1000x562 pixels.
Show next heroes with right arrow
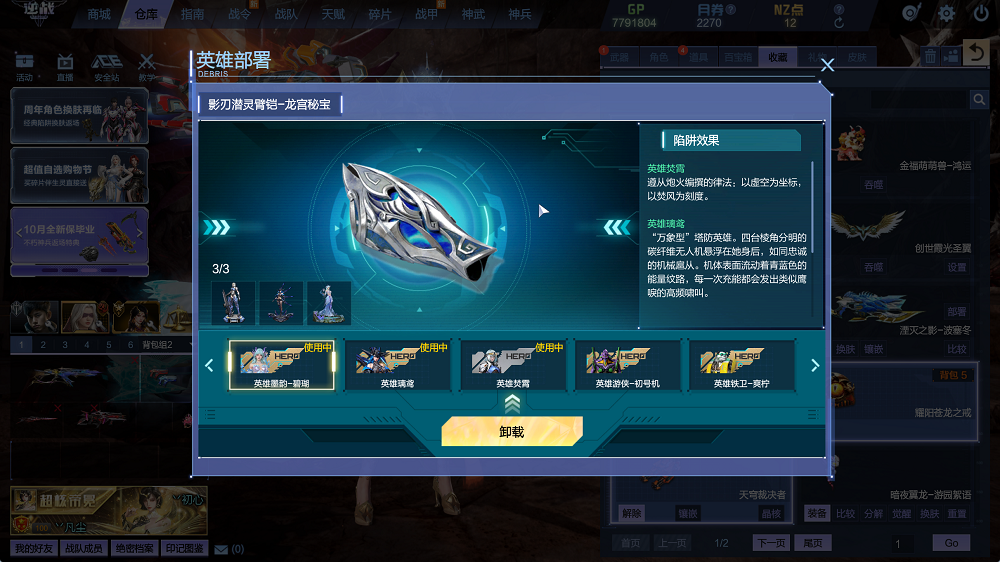coord(814,366)
